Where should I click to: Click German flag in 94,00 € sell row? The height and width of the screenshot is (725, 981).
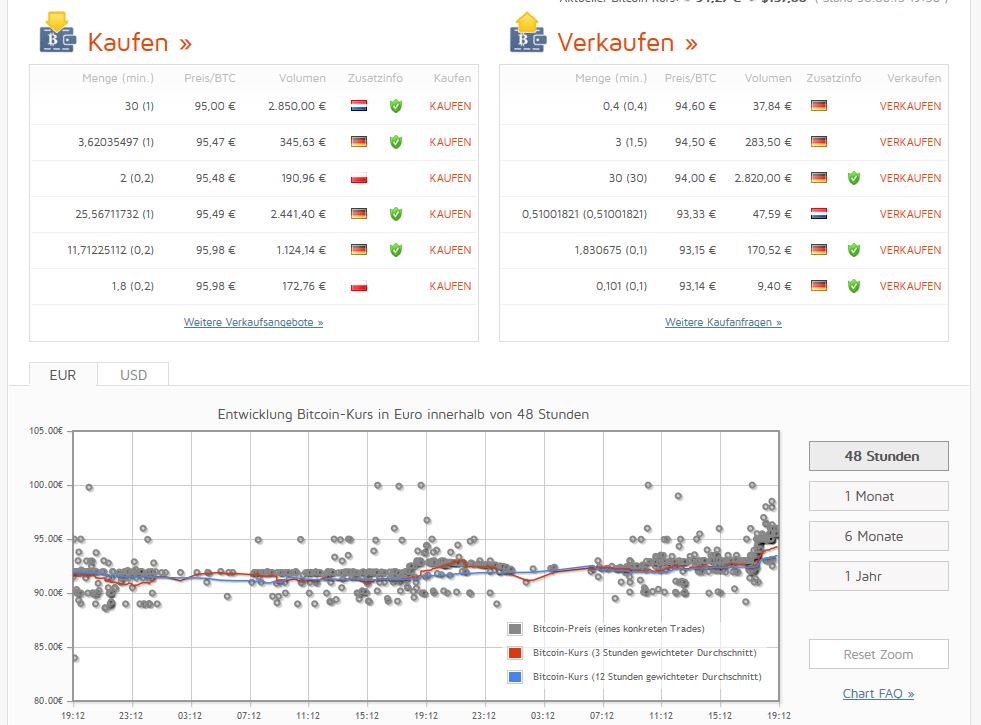819,178
